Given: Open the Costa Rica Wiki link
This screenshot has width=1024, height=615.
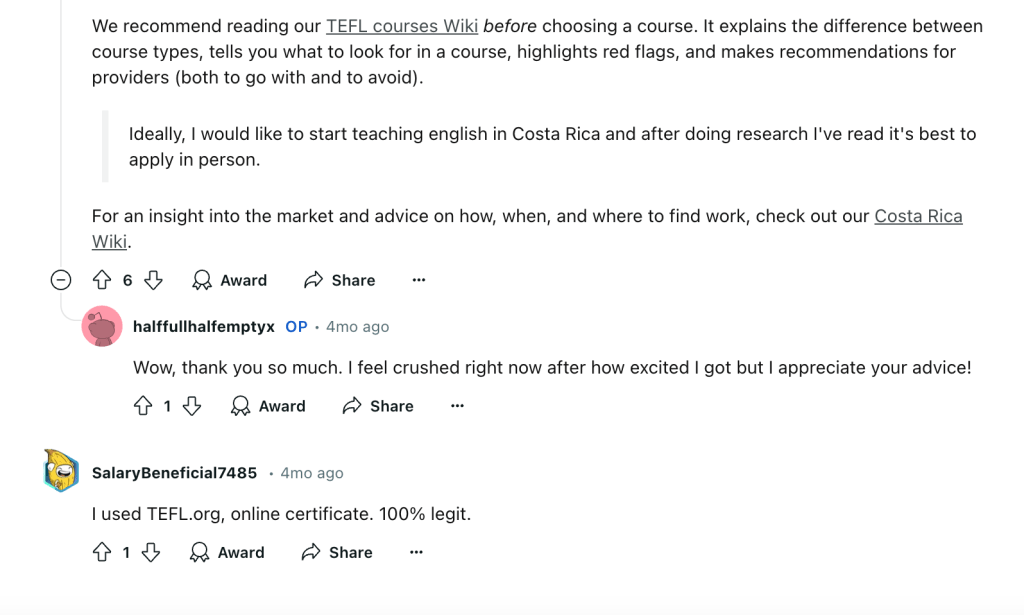Looking at the screenshot, I should pos(918,215).
